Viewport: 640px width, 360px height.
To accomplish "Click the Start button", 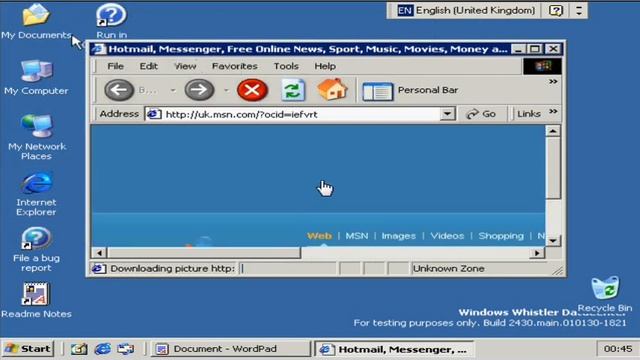I will pyautogui.click(x=28, y=349).
